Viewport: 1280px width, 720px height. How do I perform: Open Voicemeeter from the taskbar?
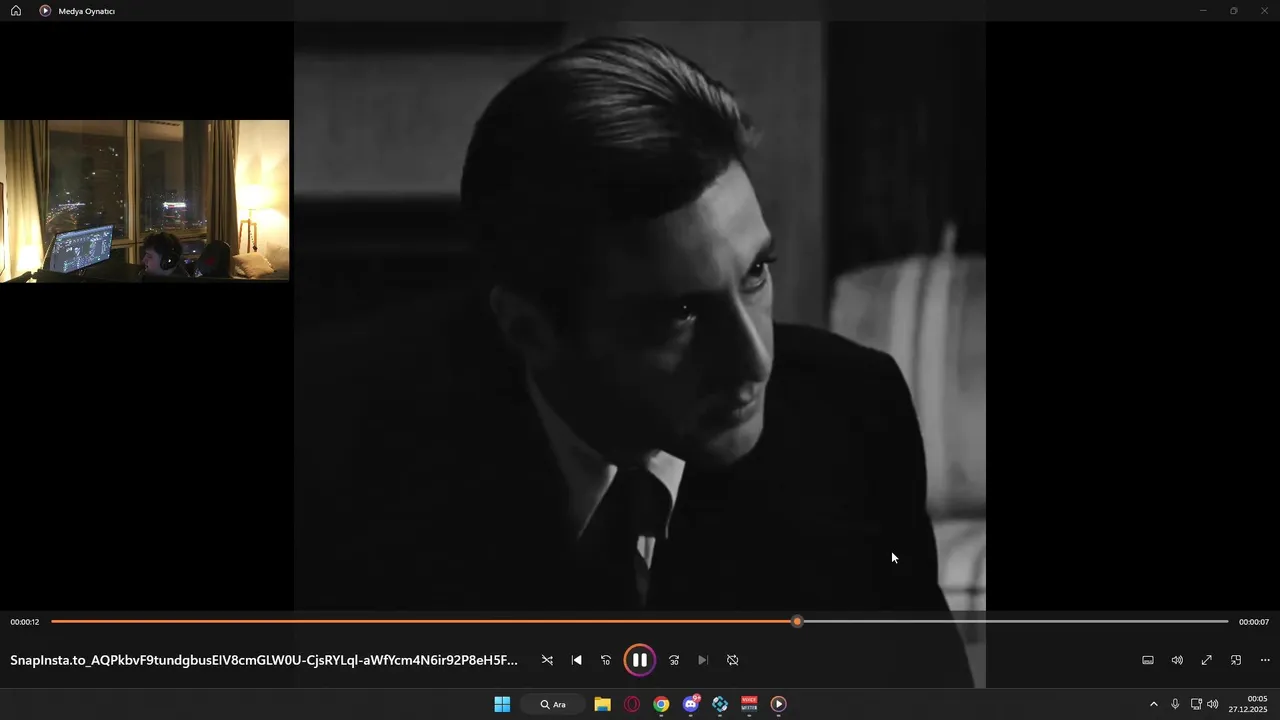point(749,704)
